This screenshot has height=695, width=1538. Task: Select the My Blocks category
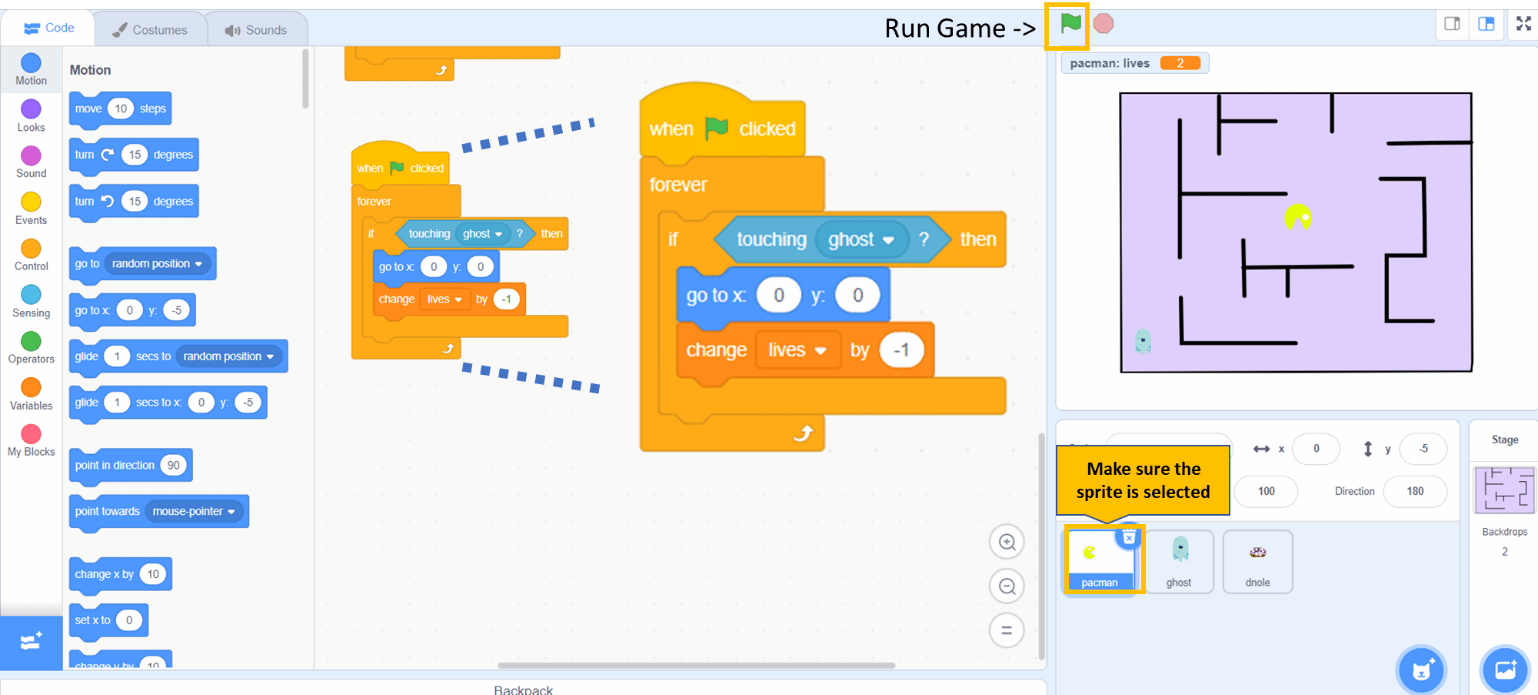(31, 440)
